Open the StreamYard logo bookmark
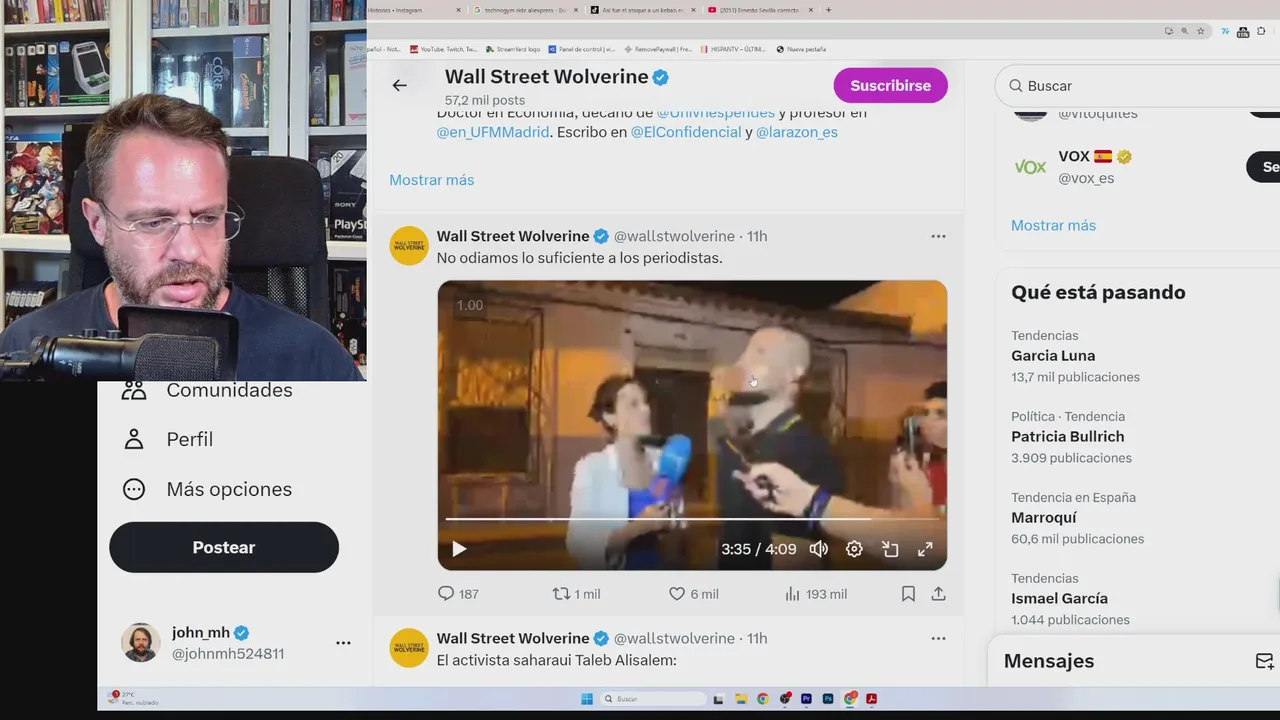This screenshot has height=720, width=1280. click(513, 49)
